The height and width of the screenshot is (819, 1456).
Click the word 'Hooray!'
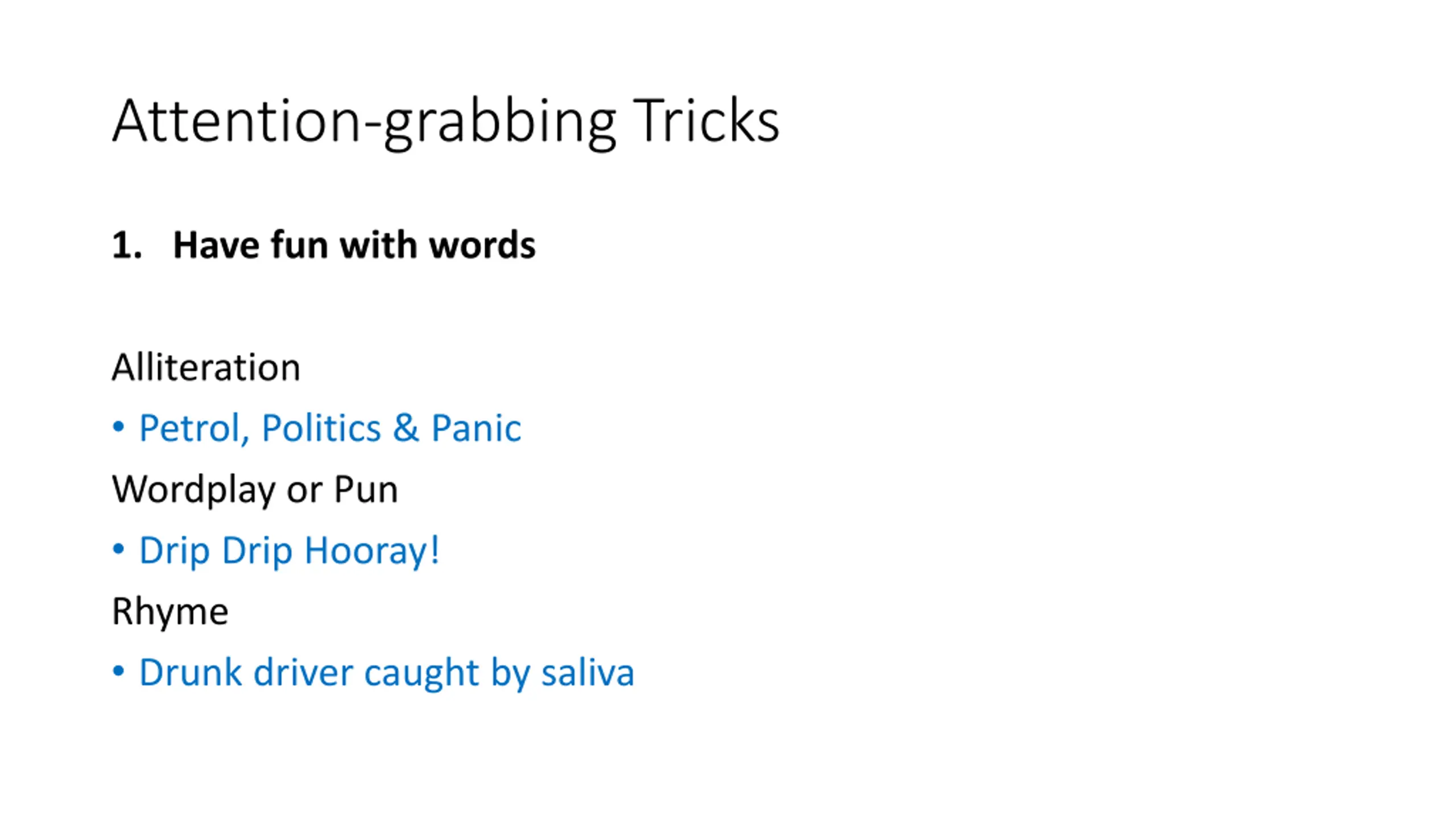click(x=372, y=551)
